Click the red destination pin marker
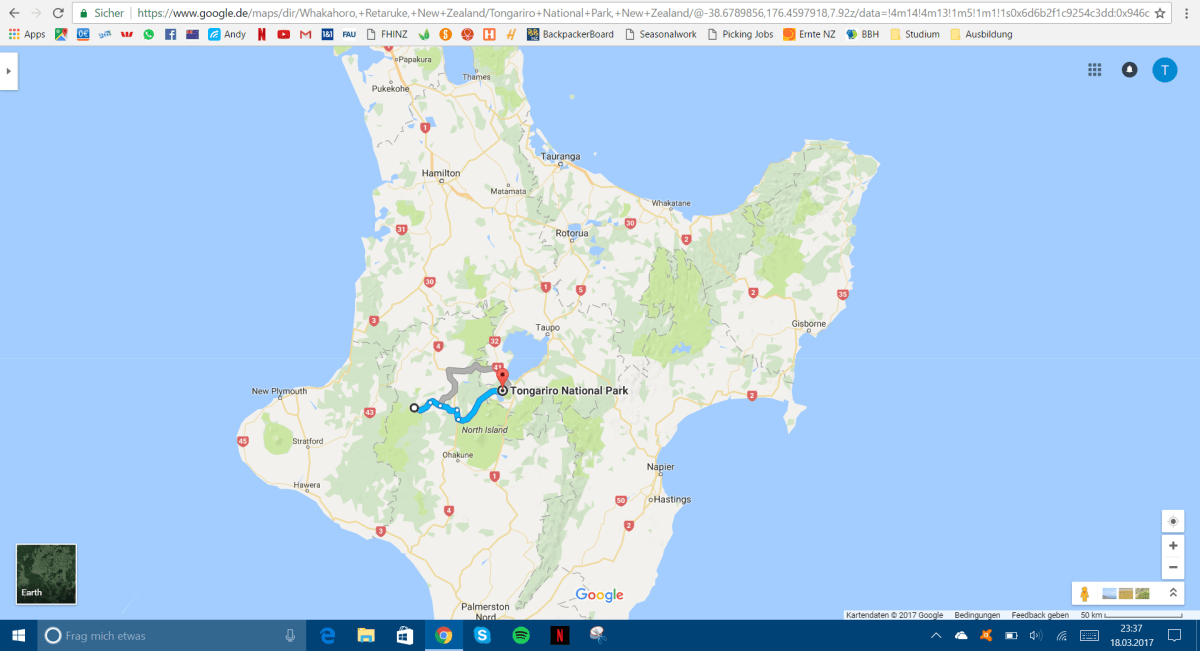Image resolution: width=1200 pixels, height=651 pixels. point(503,377)
